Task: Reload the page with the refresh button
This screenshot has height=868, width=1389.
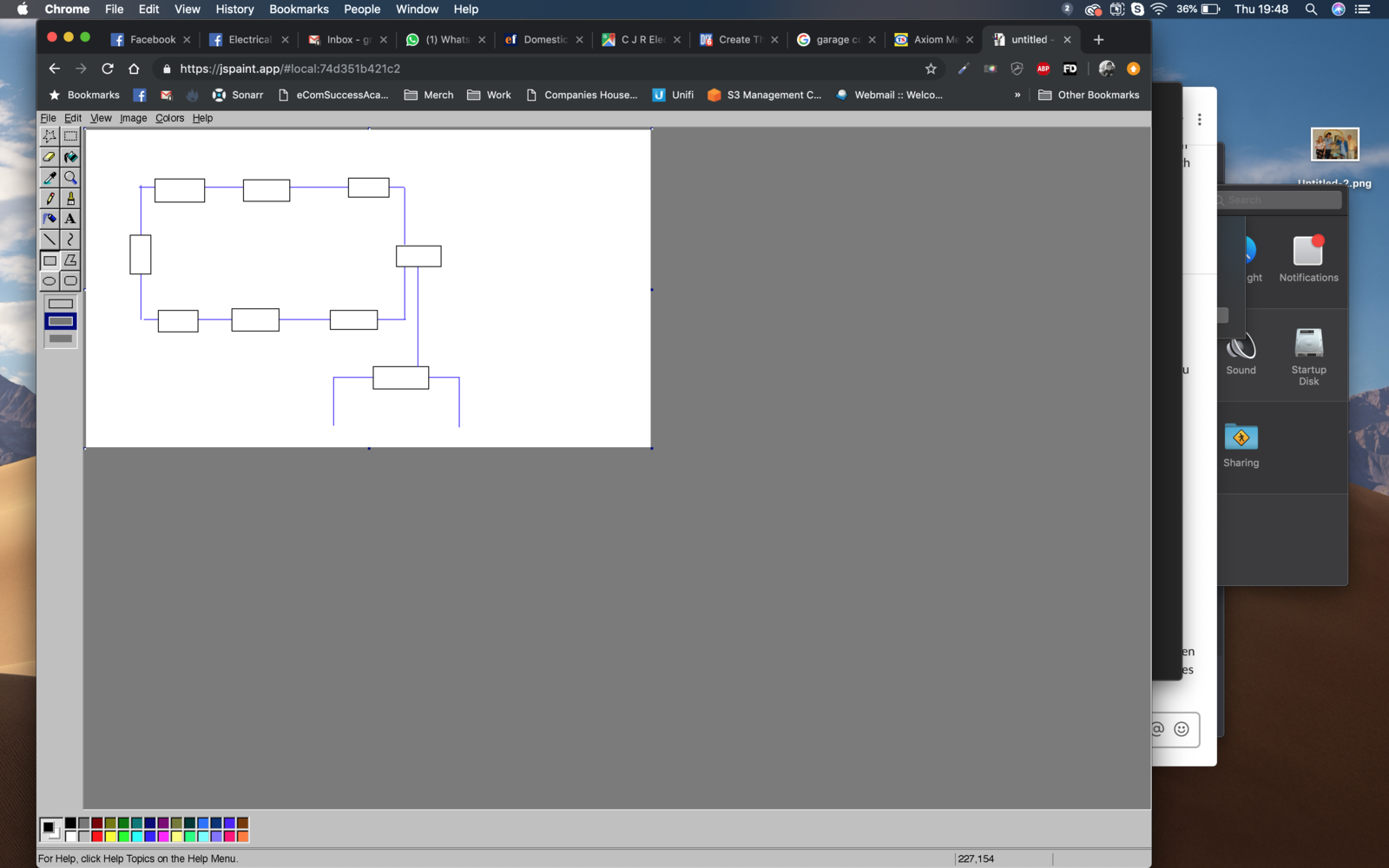Action: pos(108,69)
